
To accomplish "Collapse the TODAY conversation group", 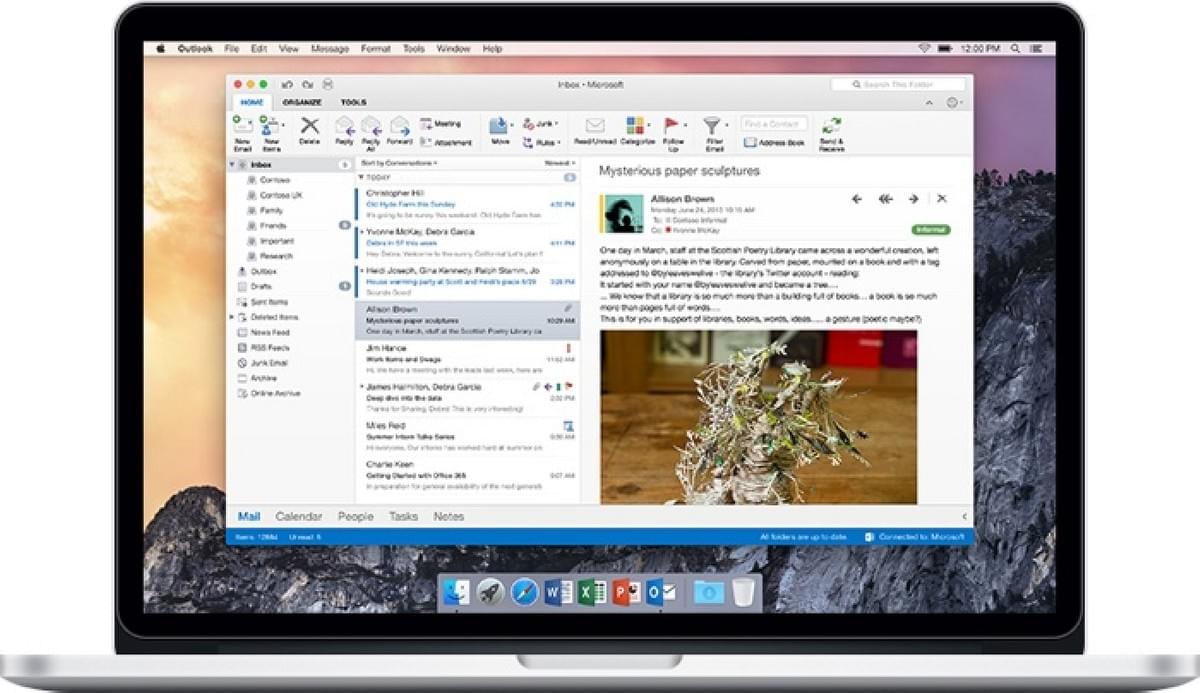I will point(362,176).
